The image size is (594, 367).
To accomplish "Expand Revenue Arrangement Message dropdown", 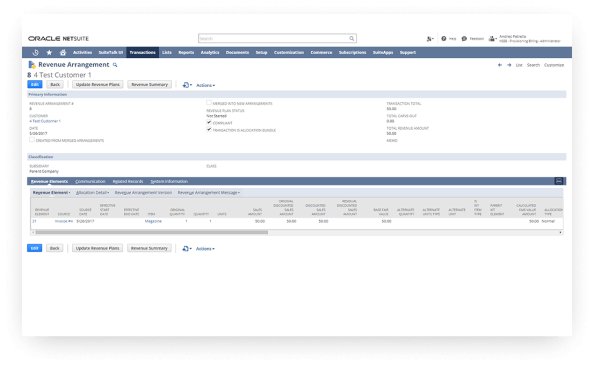I will point(209,193).
